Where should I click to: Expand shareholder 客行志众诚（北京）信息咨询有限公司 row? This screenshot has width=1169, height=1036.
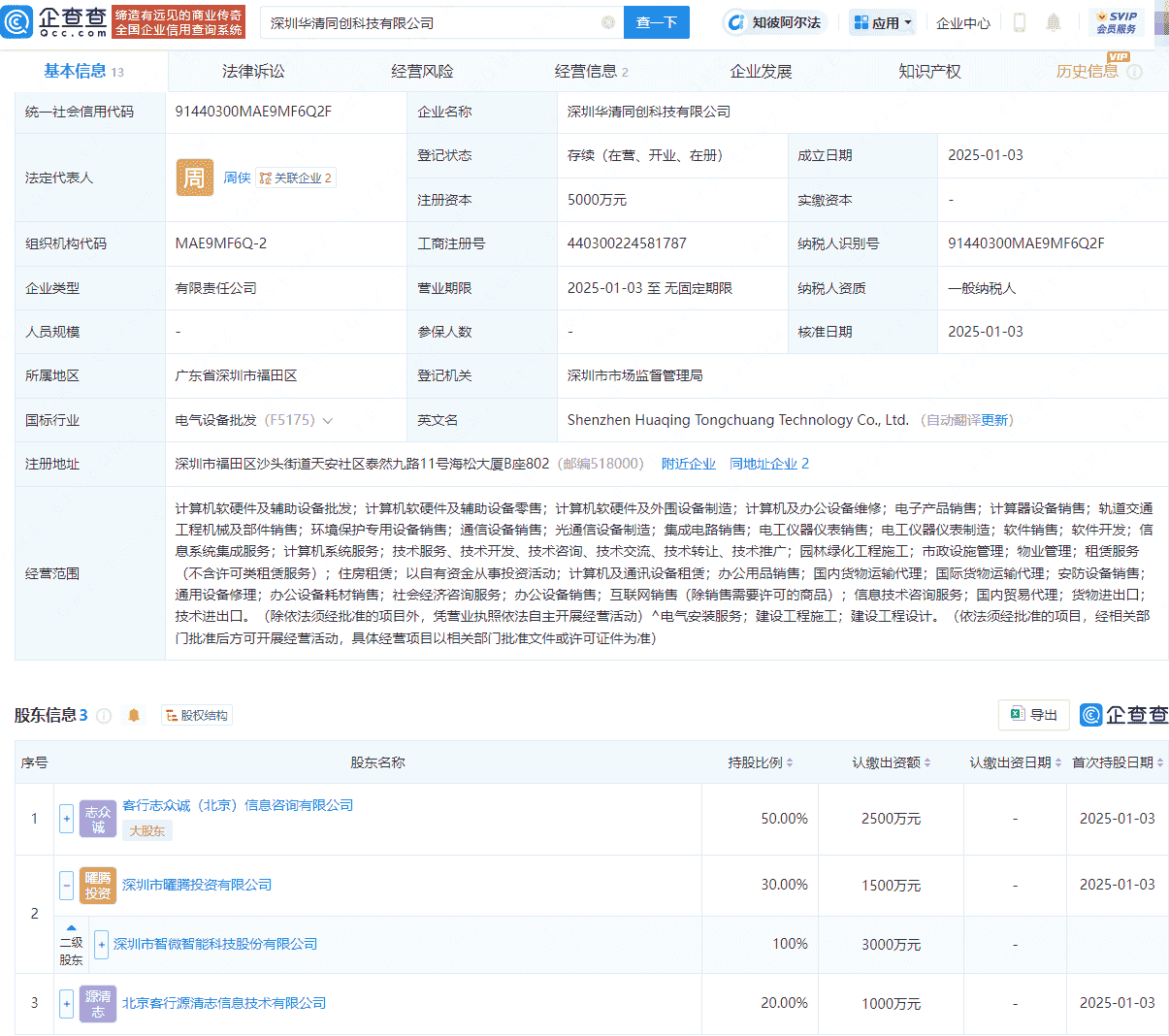[x=66, y=818]
